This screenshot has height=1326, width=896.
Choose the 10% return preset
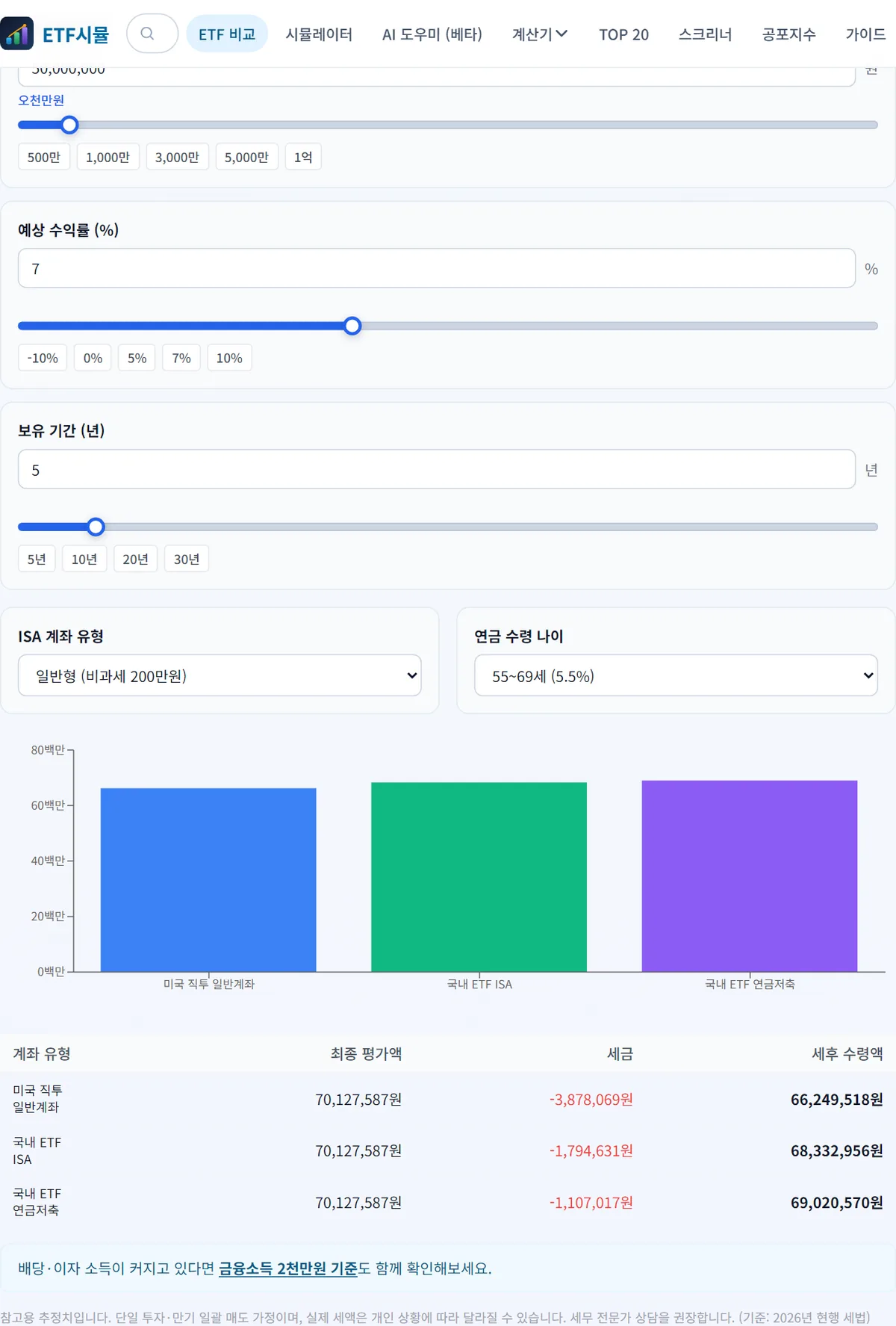(229, 358)
